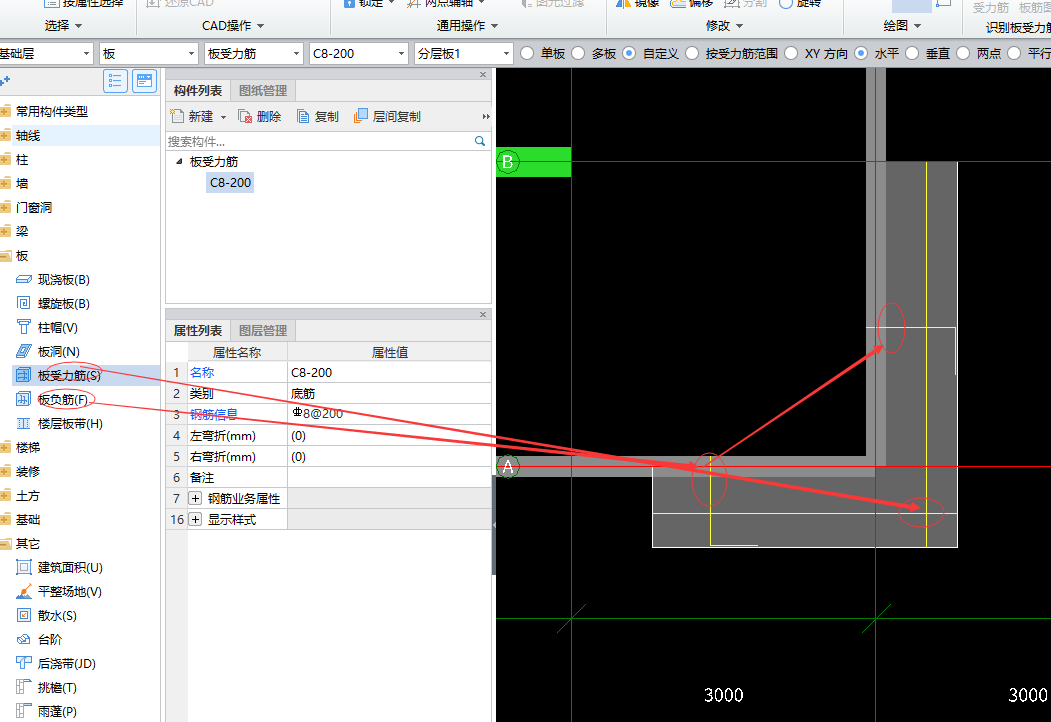
Task: Select the 挑檐(T) icon
Action: (x=23, y=687)
